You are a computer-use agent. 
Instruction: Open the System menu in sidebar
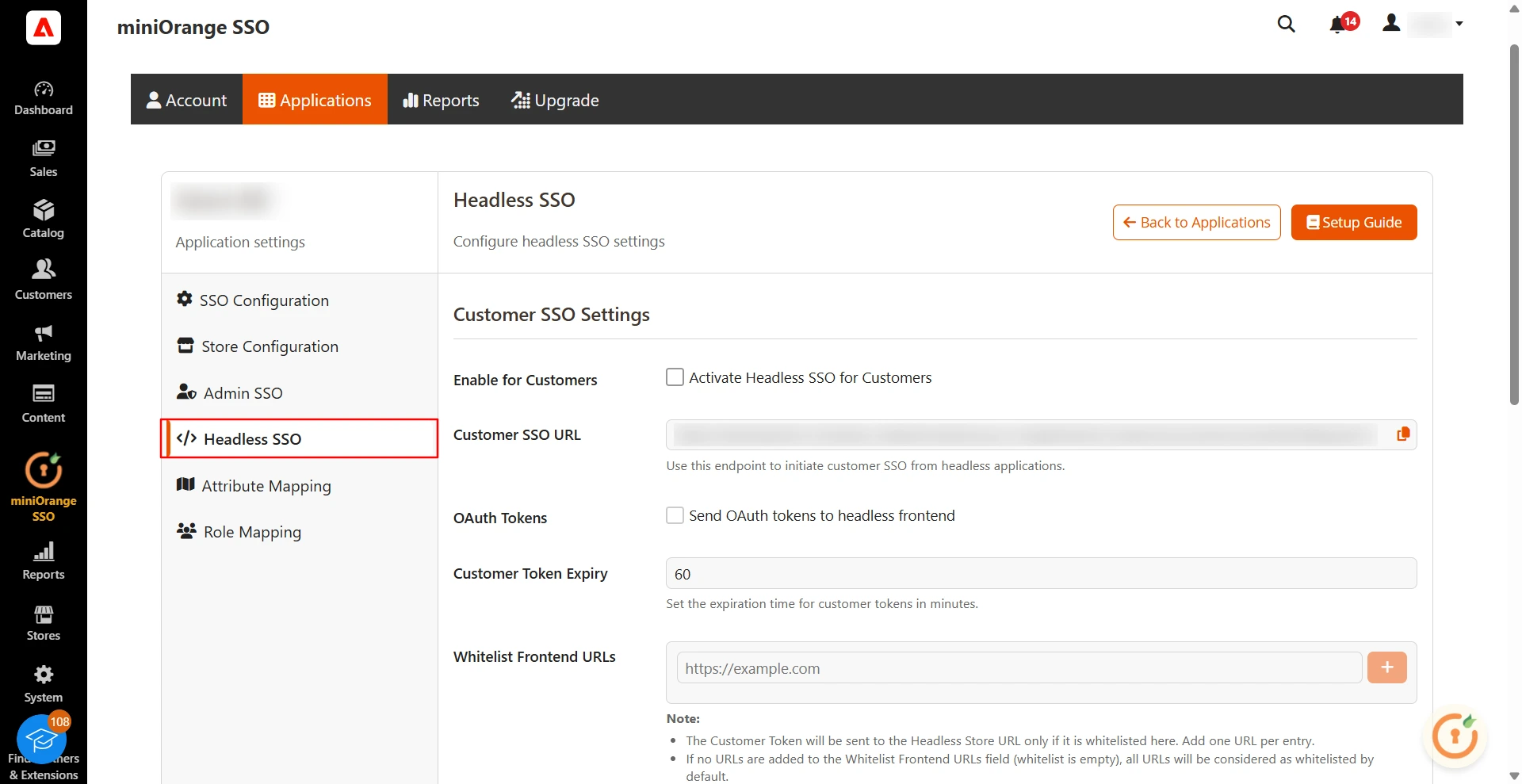click(x=44, y=684)
